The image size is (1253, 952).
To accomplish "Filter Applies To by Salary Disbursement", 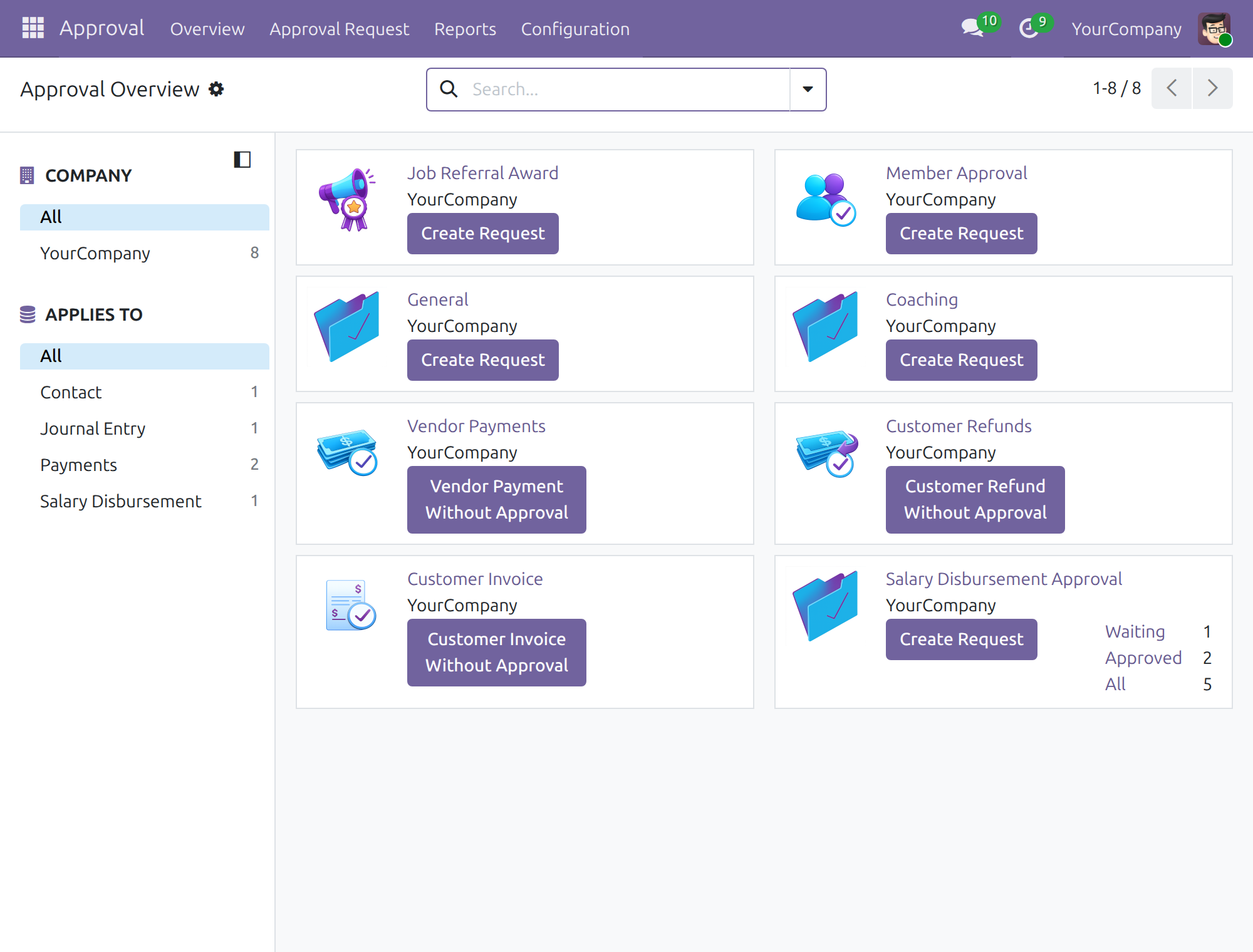I will [145, 502].
